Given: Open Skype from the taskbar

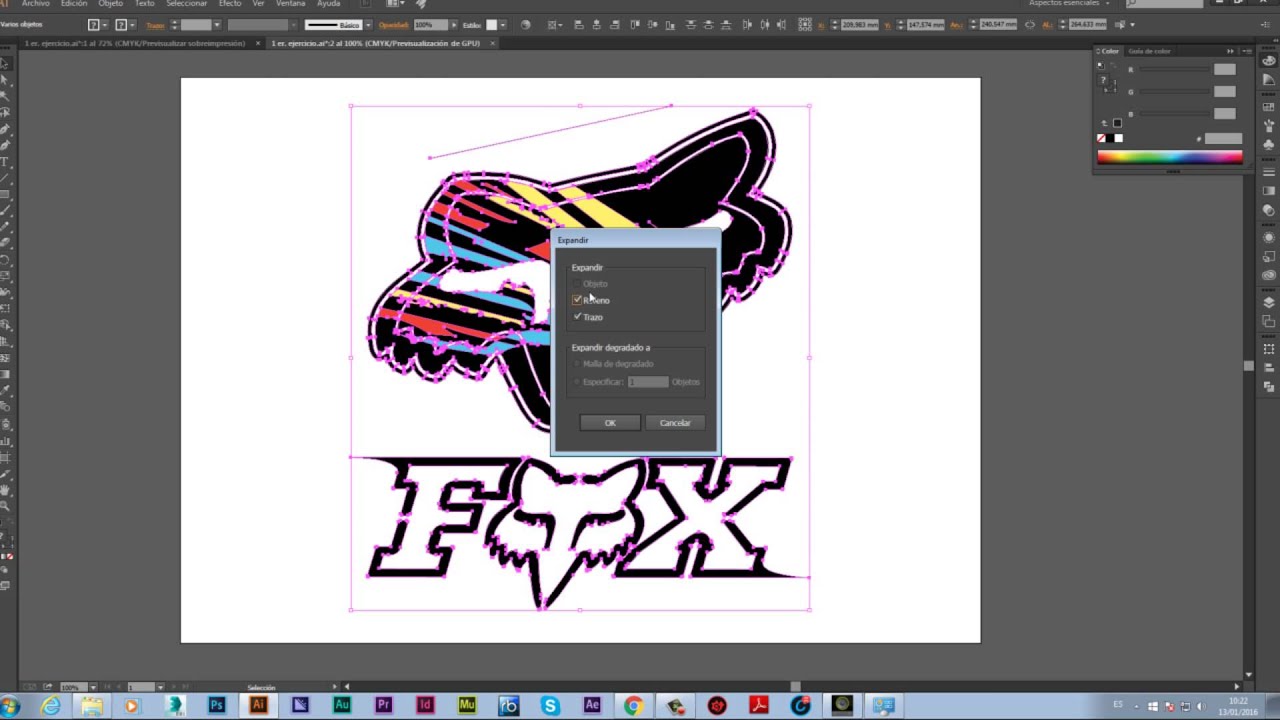Looking at the screenshot, I should (x=550, y=706).
